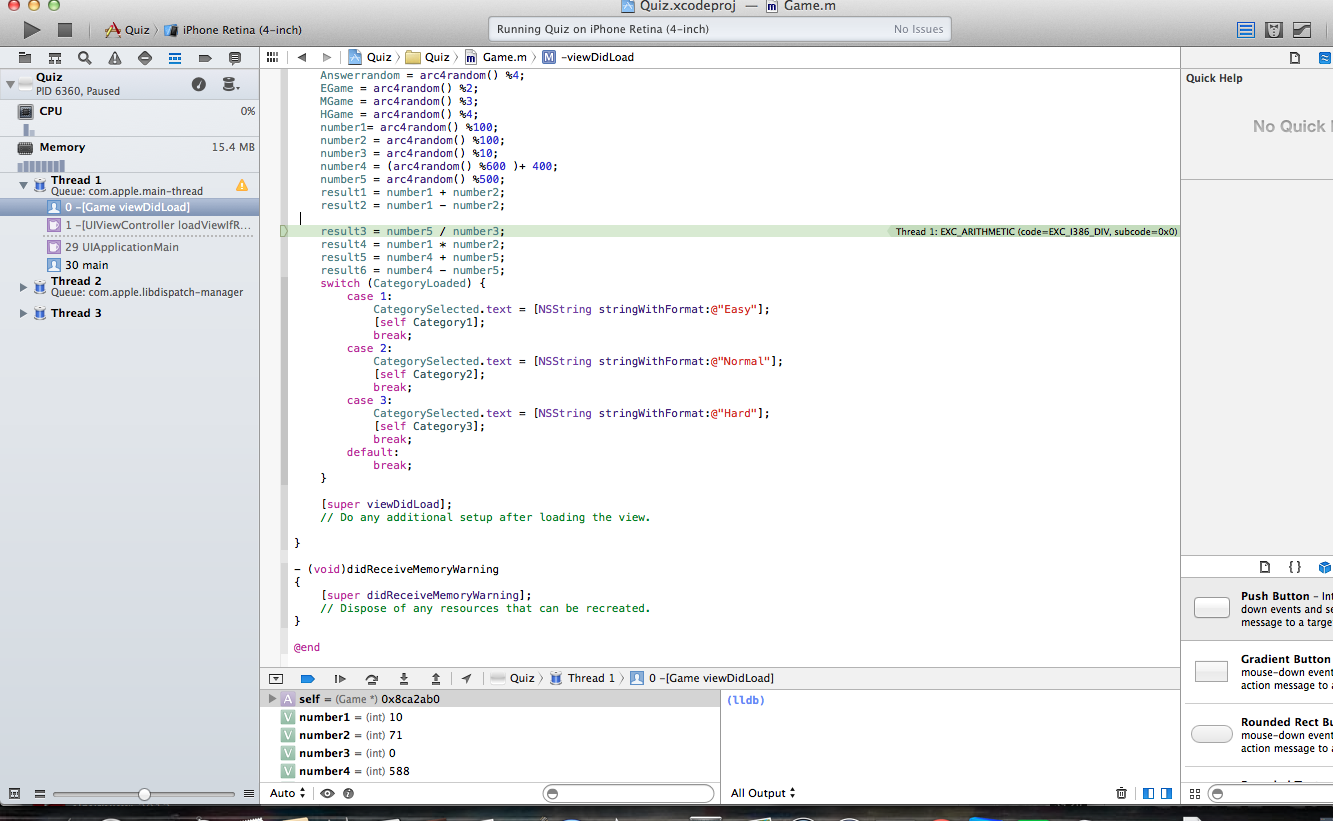This screenshot has width=1333, height=821.
Task: Click Thread 1 in debug bar path
Action: [583, 678]
